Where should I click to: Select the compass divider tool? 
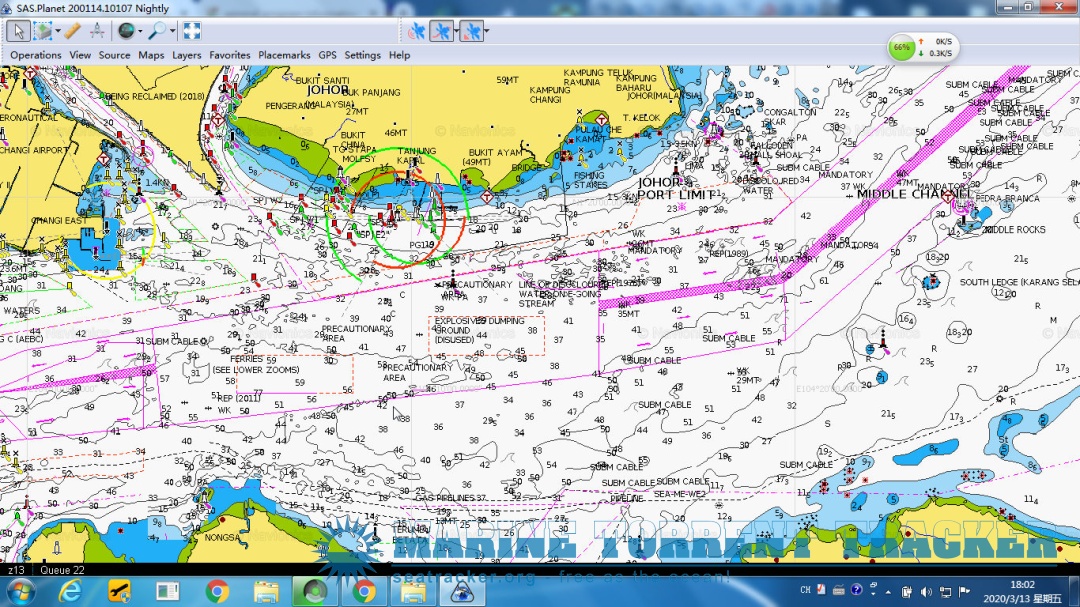97,31
